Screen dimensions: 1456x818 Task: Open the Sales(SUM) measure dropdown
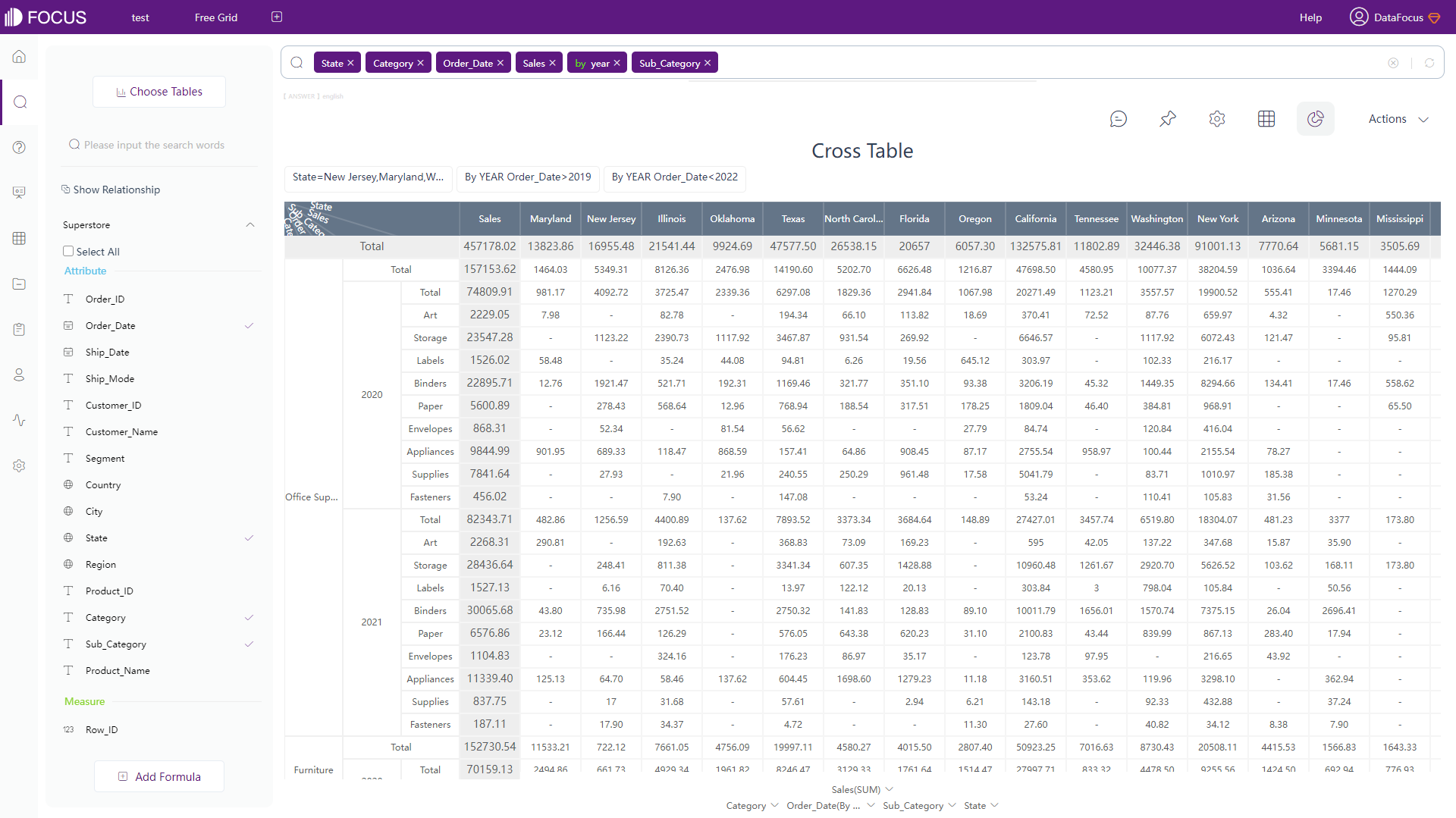[x=862, y=789]
